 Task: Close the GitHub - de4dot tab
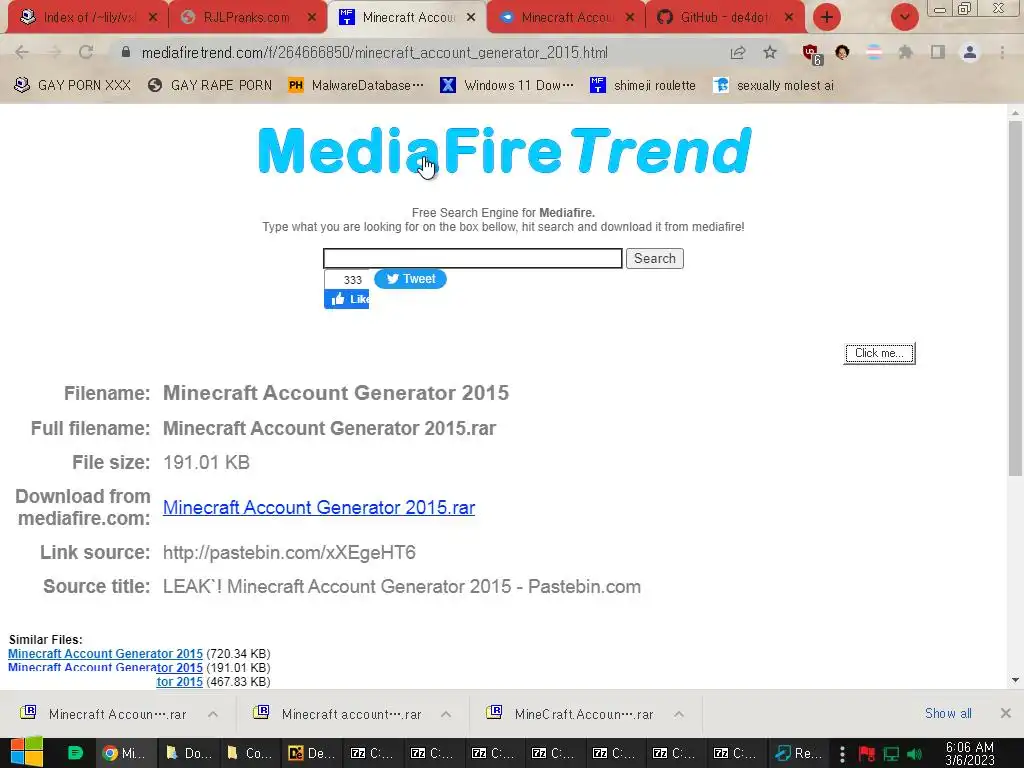[x=789, y=18]
